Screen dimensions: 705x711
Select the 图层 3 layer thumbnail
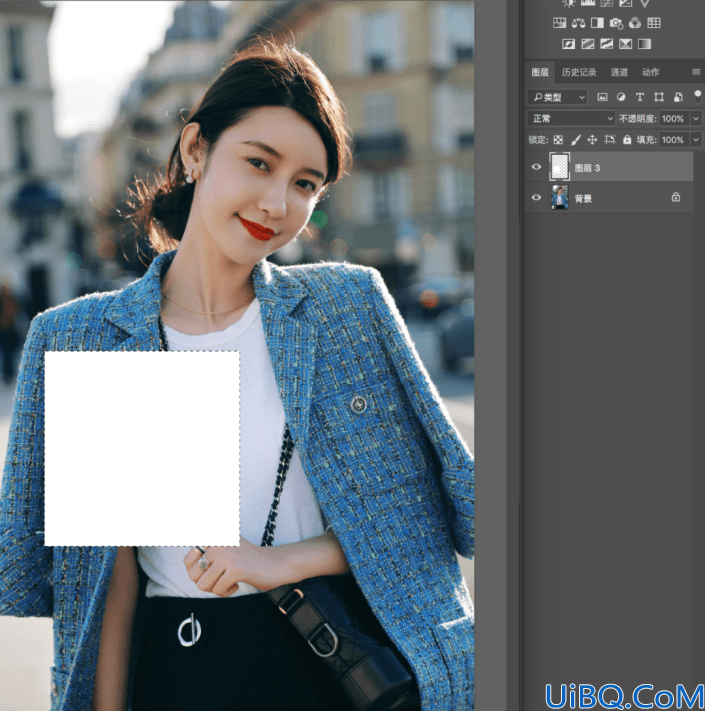click(x=559, y=167)
